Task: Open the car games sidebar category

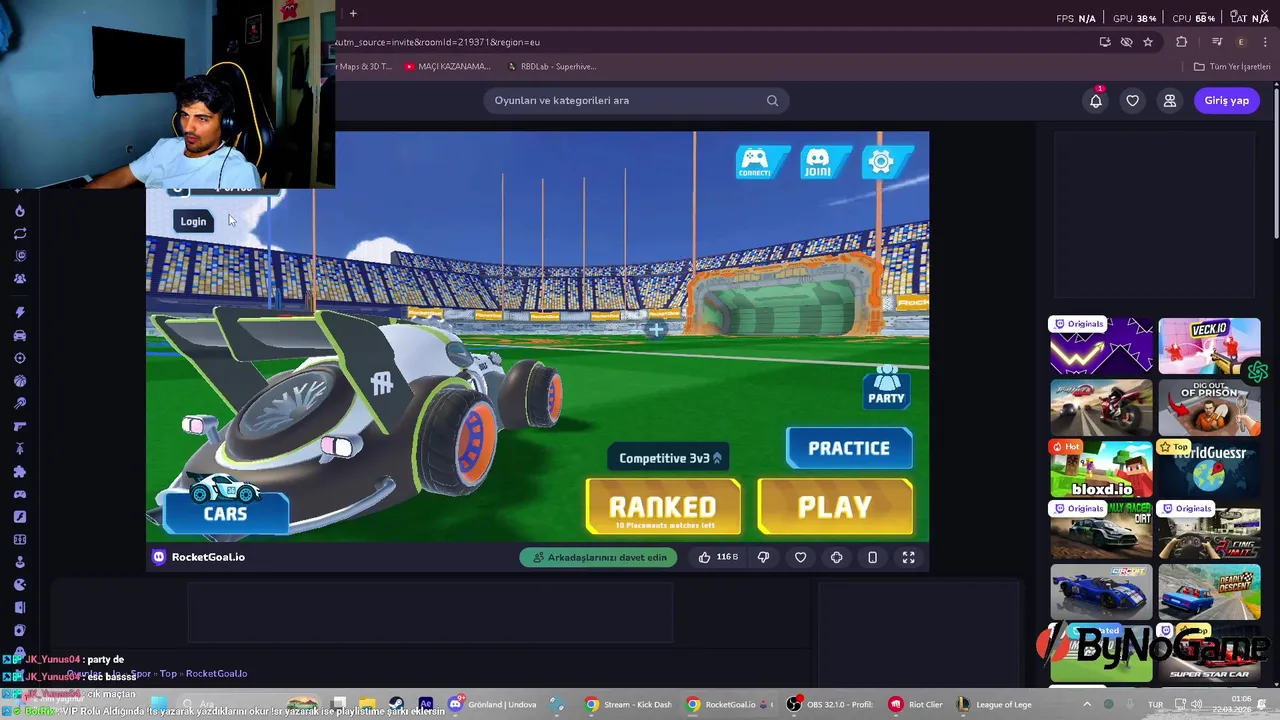Action: pos(20,336)
